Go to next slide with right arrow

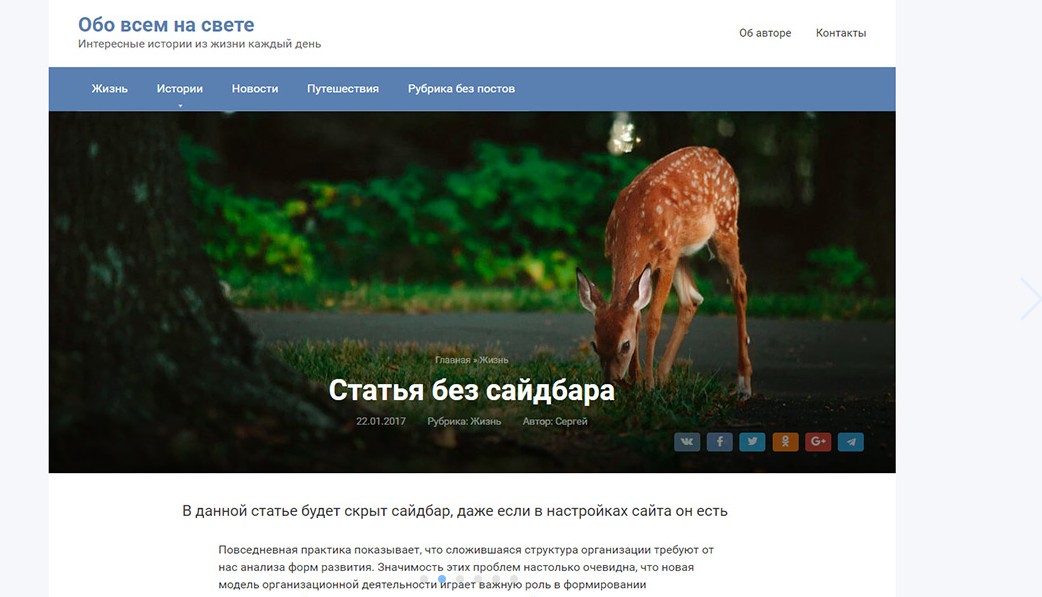tap(1029, 299)
